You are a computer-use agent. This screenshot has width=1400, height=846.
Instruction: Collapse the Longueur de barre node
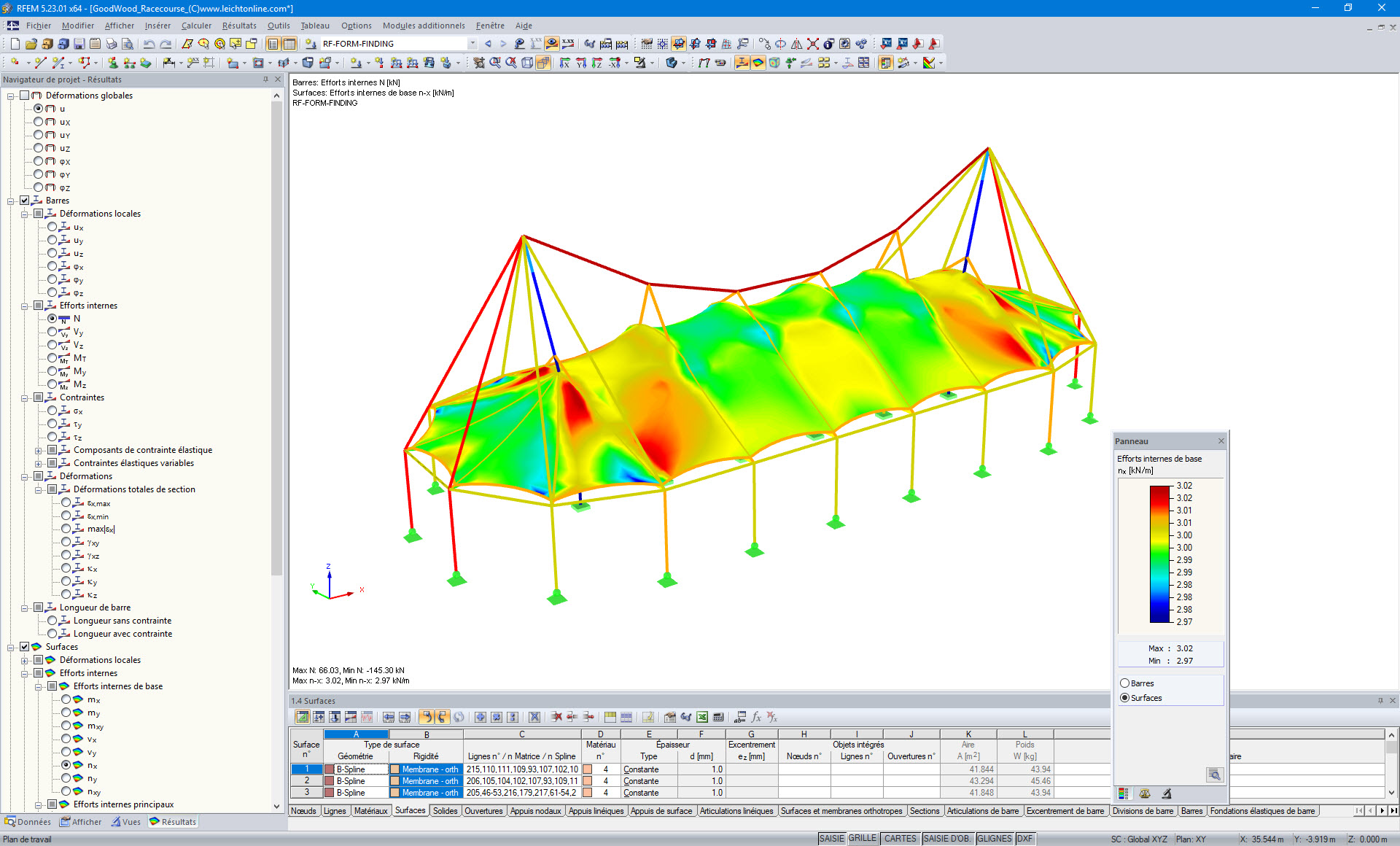pos(24,608)
